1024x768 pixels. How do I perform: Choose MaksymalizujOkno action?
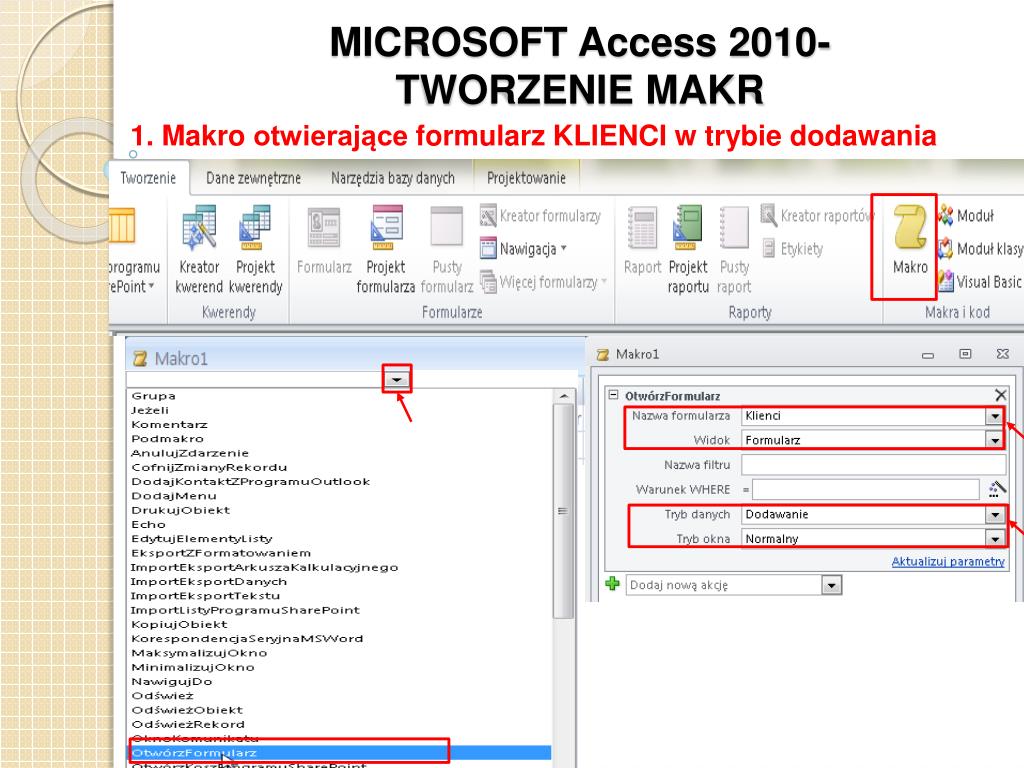199,653
